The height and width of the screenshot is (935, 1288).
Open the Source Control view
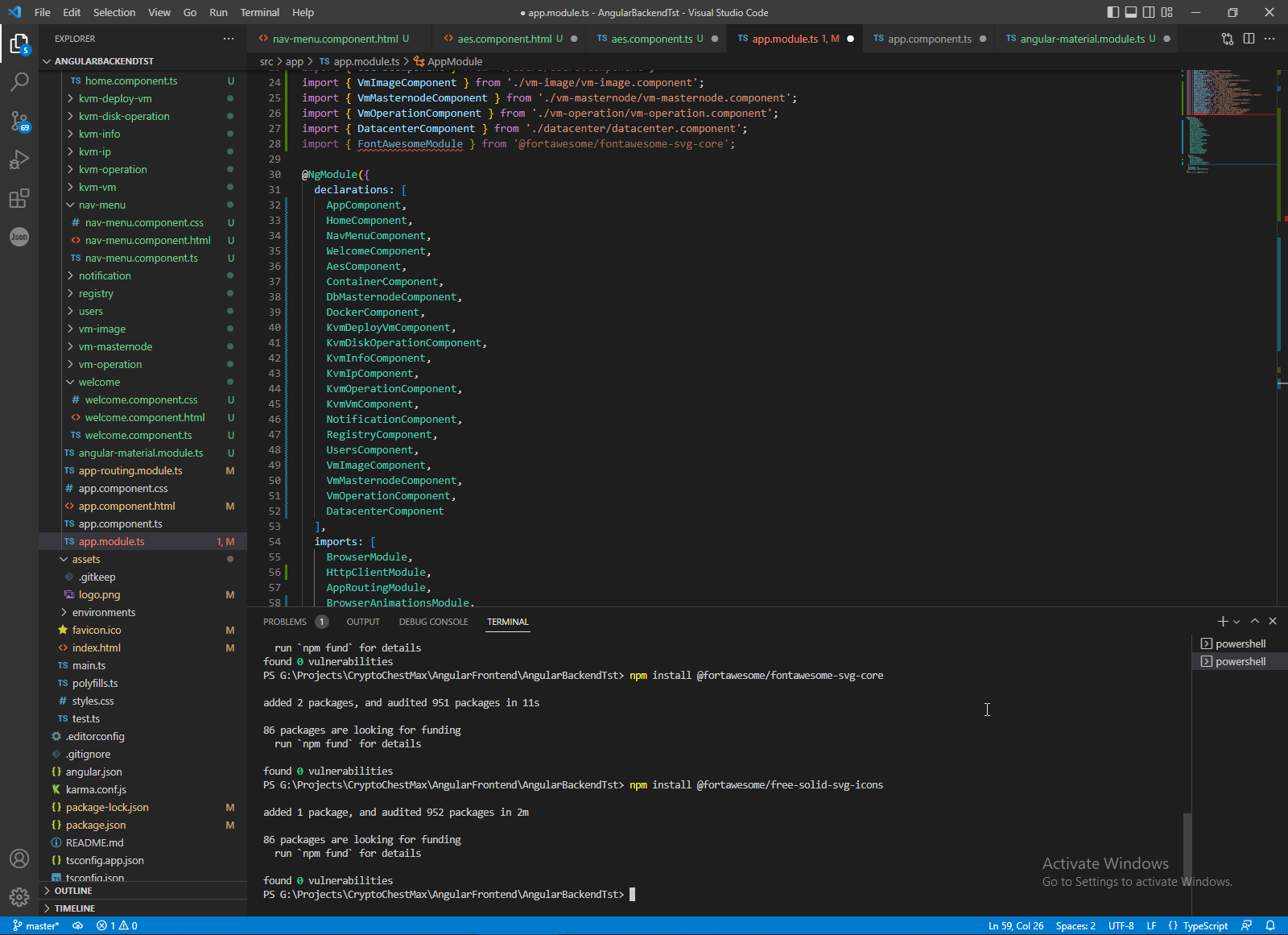tap(19, 121)
